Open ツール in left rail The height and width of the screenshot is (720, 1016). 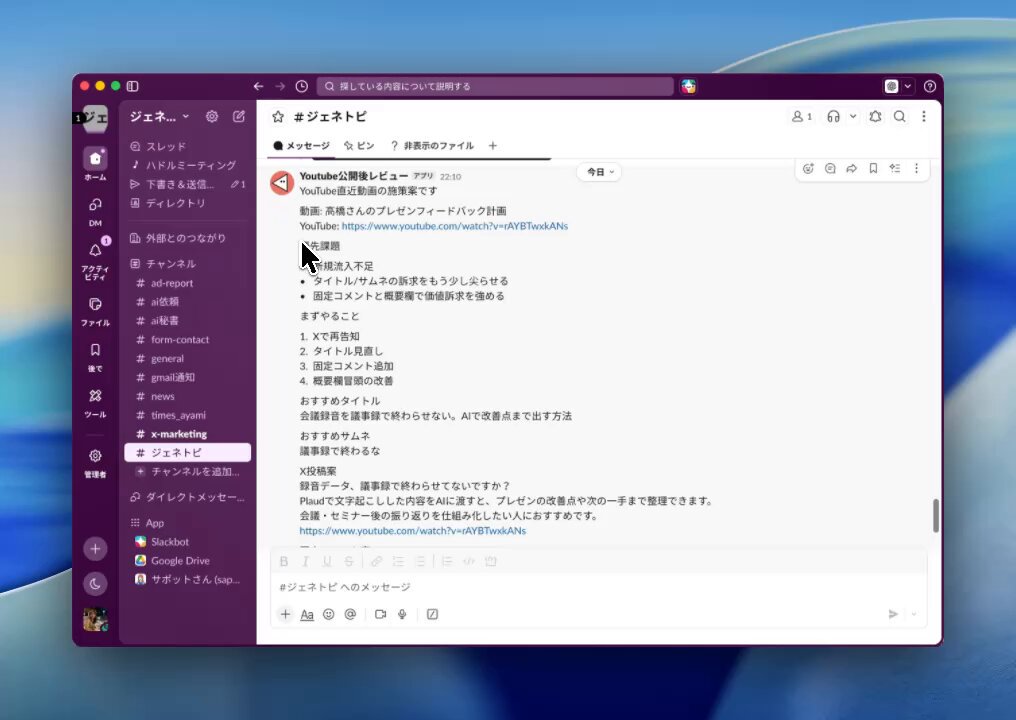95,403
